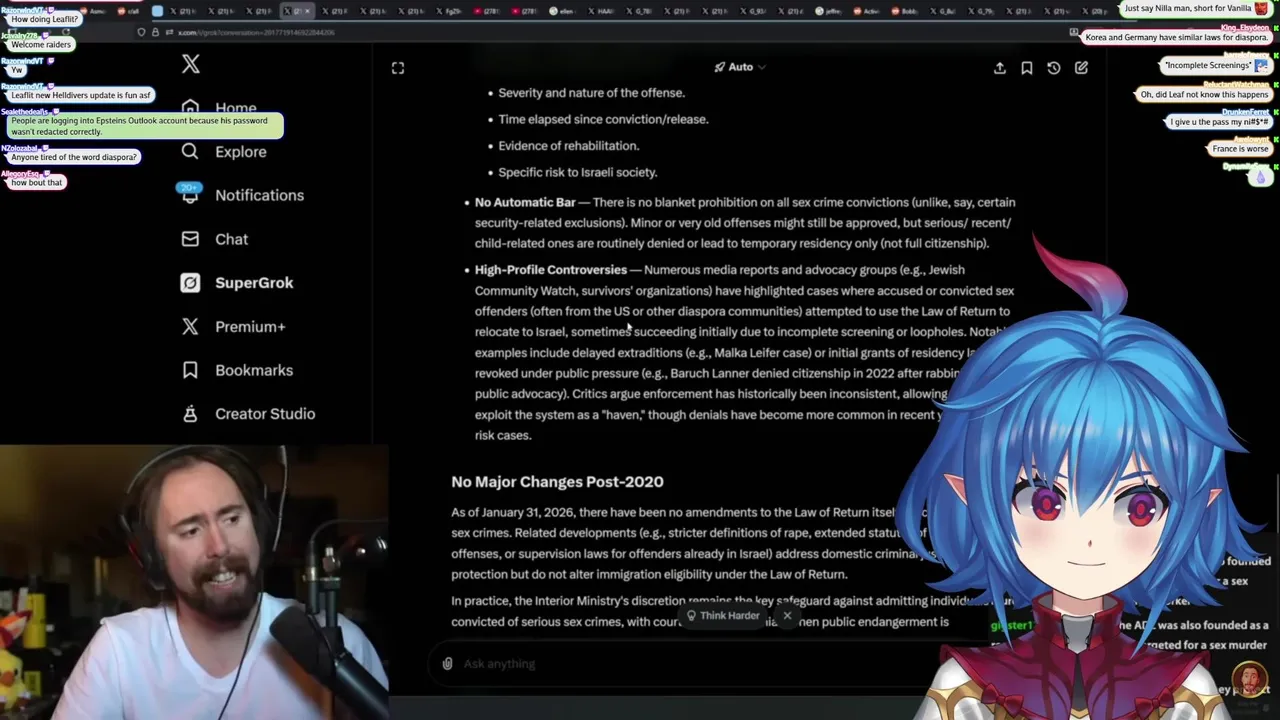Viewport: 1280px width, 720px height.
Task: Click 'Korea and Germany have similar laws' chat message
Action: 1178,37
